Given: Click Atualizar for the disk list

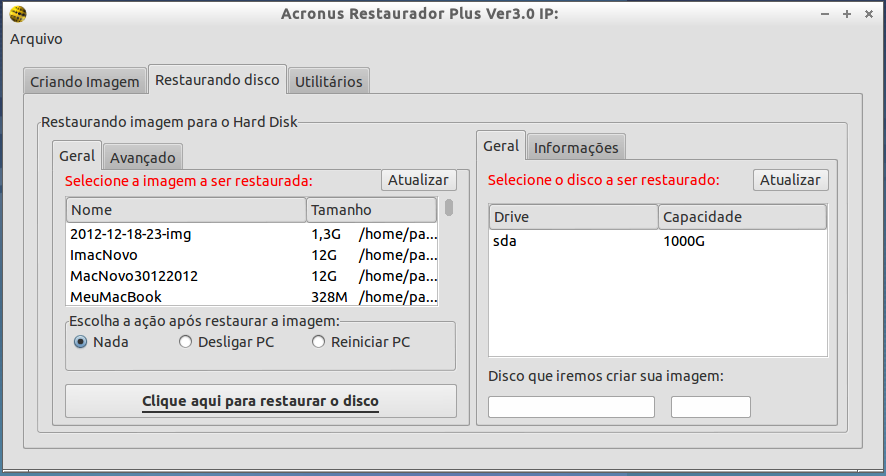Looking at the screenshot, I should (x=790, y=180).
